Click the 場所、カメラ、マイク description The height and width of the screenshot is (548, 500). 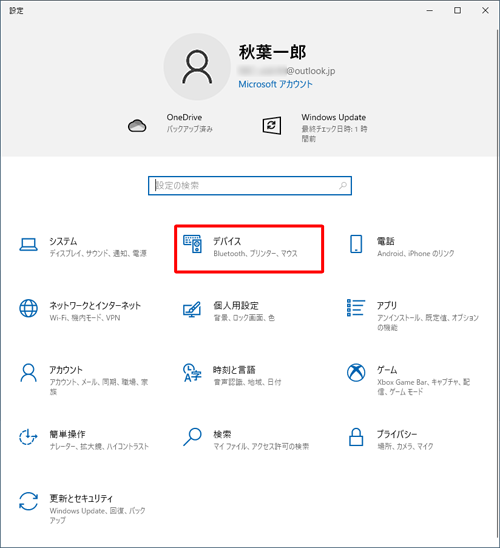(x=405, y=446)
